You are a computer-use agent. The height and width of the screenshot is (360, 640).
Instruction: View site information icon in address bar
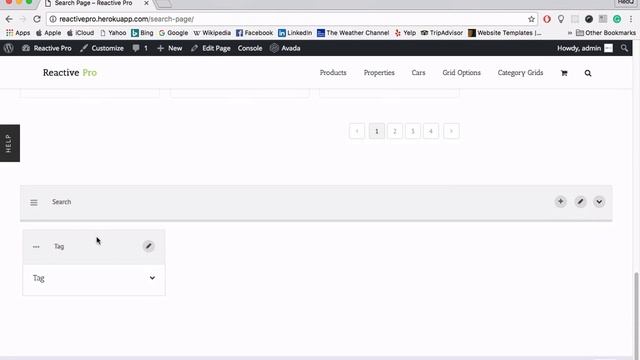(53, 19)
